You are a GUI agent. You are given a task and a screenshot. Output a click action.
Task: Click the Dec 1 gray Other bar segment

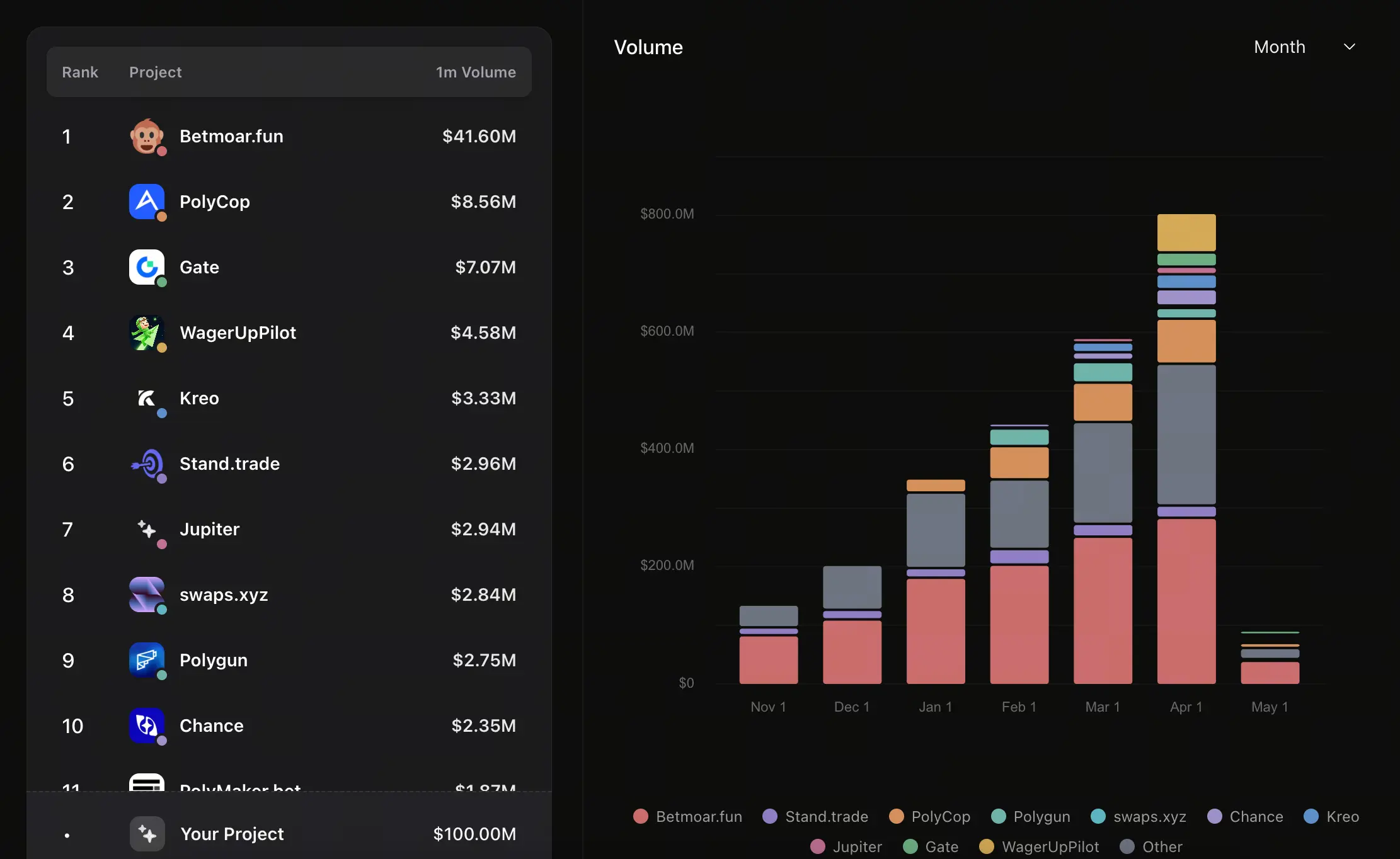point(852,587)
